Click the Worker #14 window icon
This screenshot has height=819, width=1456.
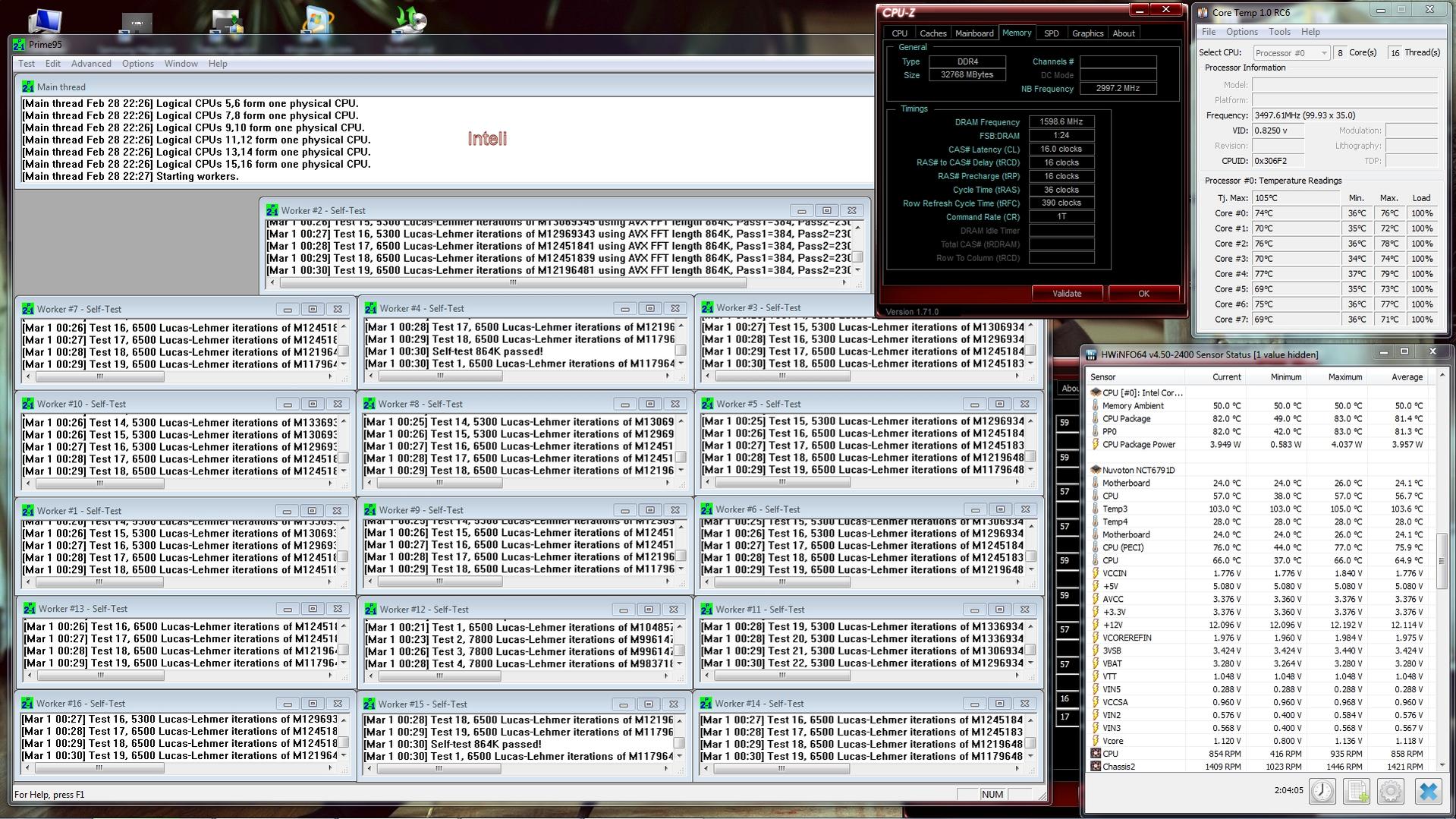(x=706, y=704)
